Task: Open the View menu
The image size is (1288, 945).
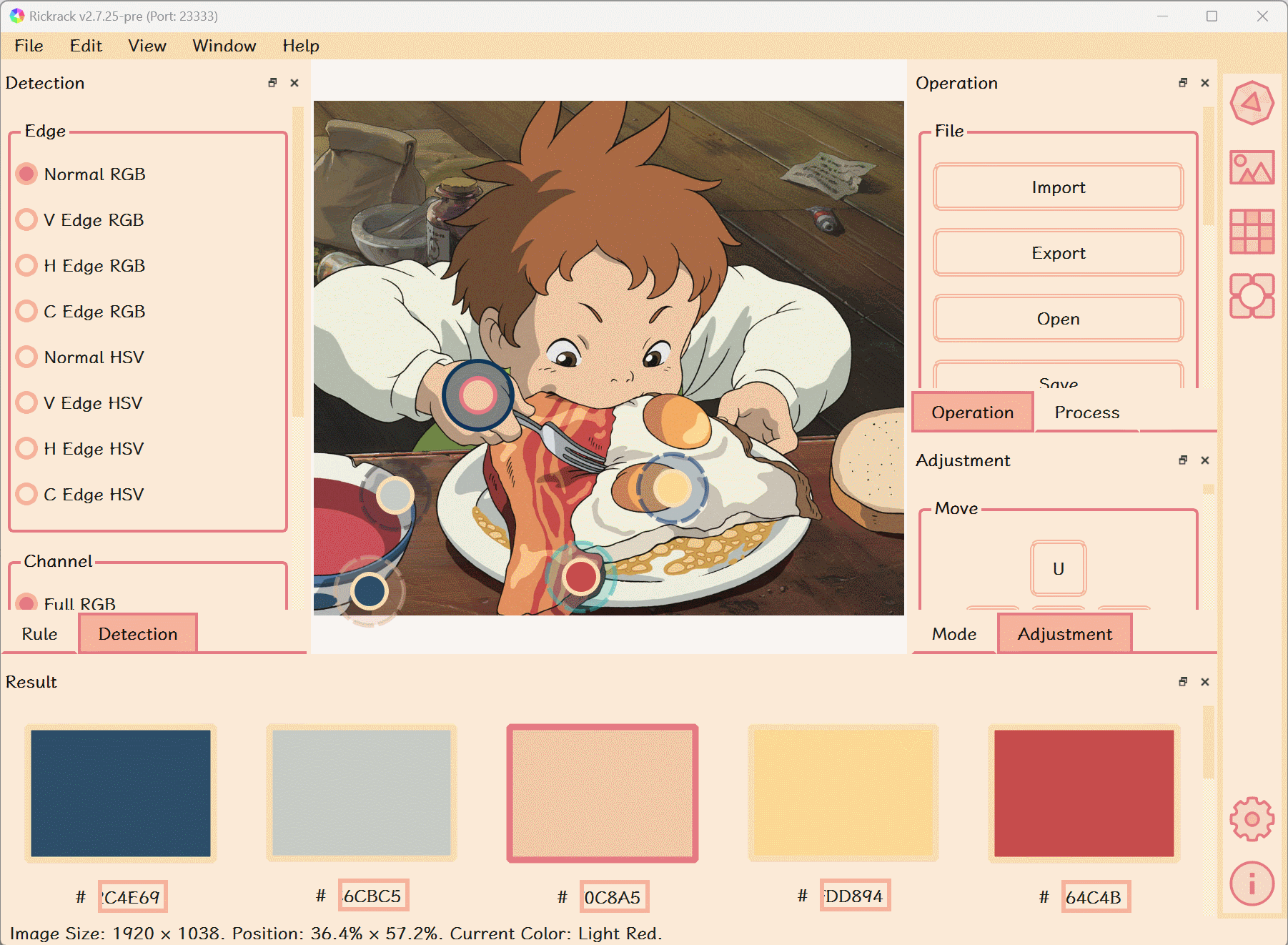Action: point(147,46)
